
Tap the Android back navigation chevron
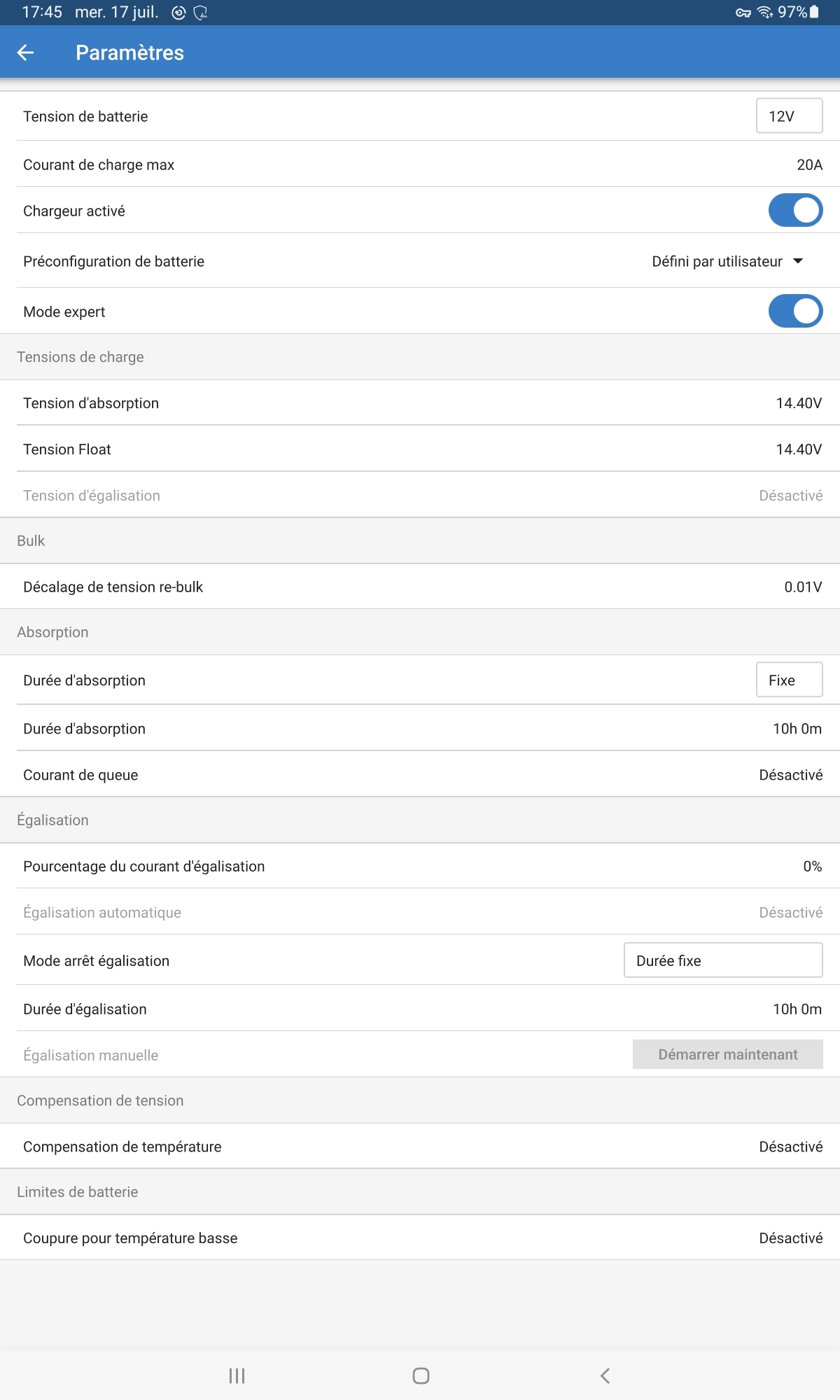[x=605, y=1375]
